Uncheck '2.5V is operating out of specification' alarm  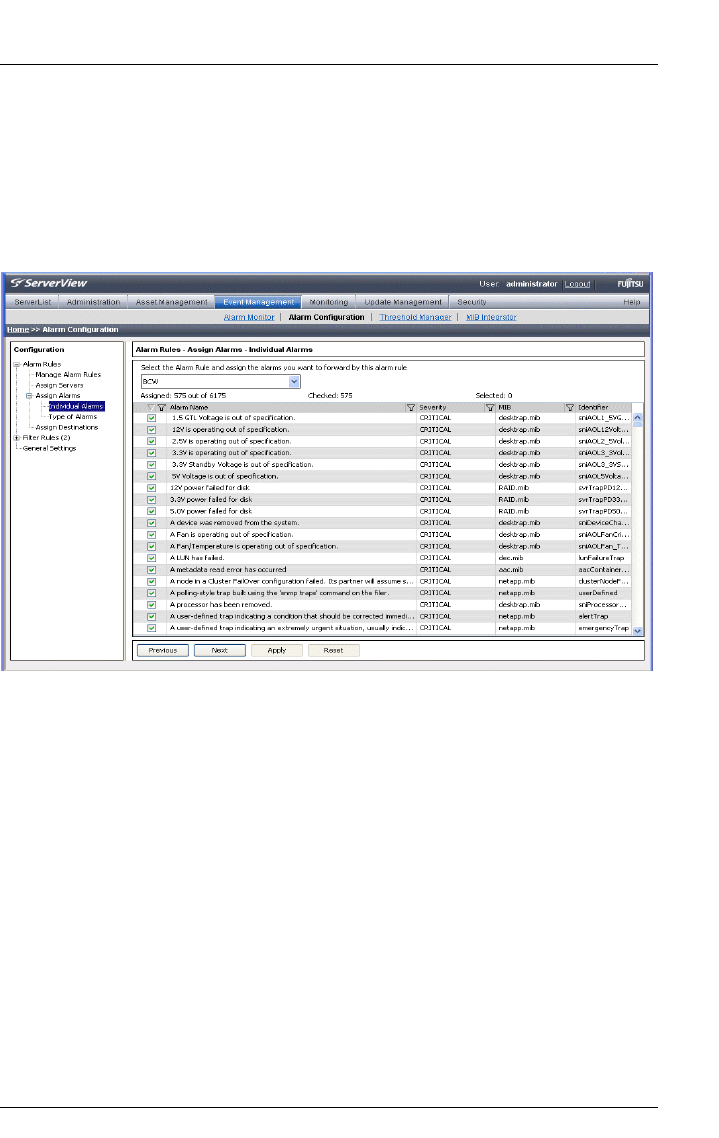coord(152,441)
